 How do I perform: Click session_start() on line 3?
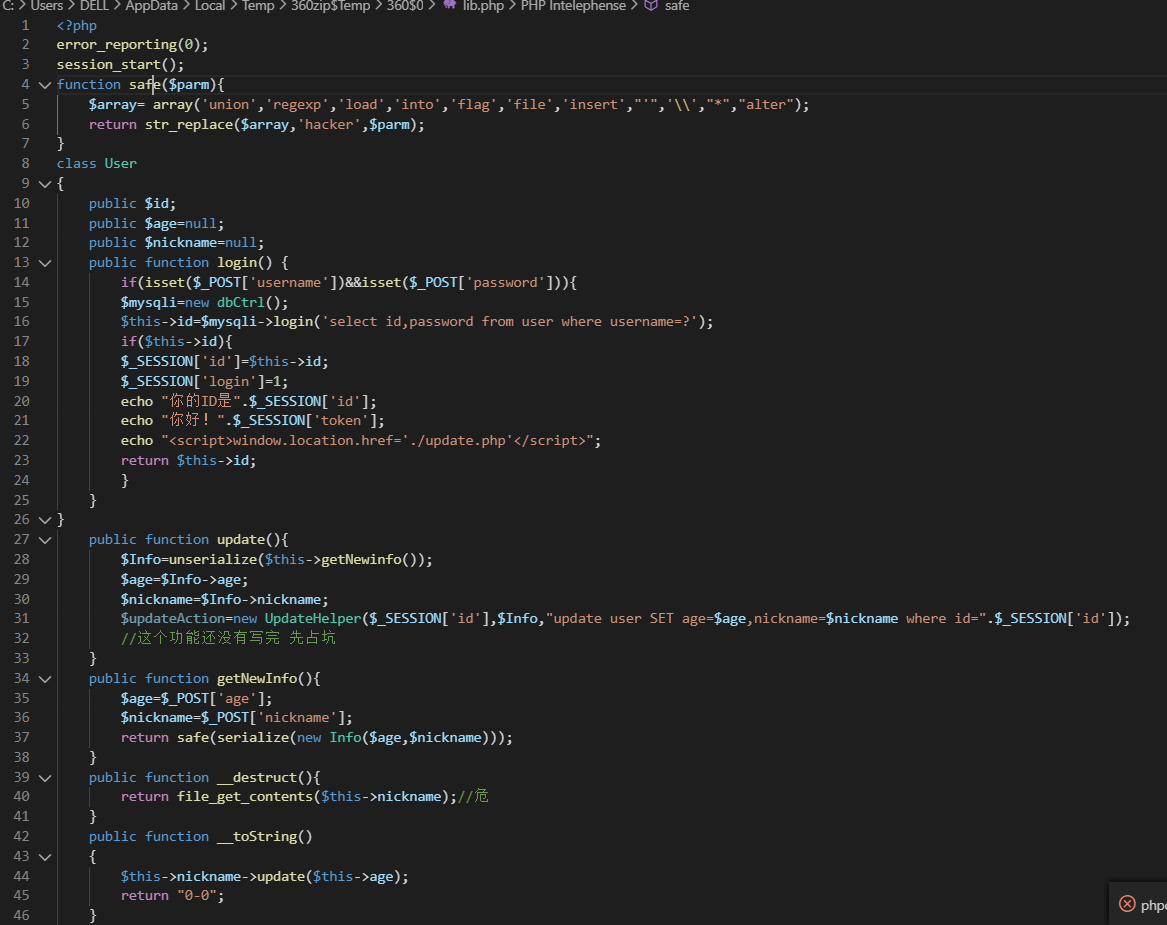pyautogui.click(x=120, y=65)
